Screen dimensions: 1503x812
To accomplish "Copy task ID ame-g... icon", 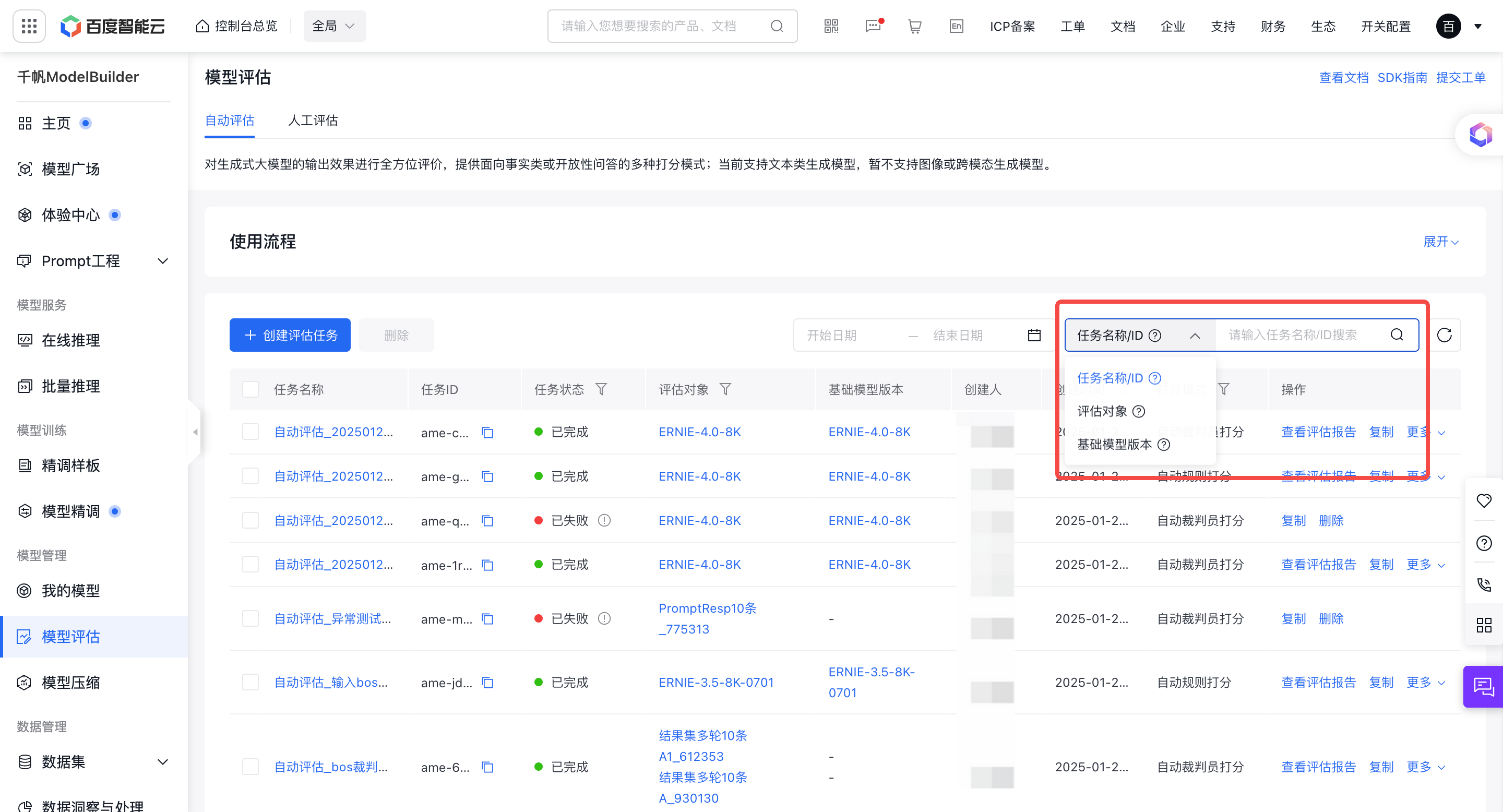I will coord(487,476).
